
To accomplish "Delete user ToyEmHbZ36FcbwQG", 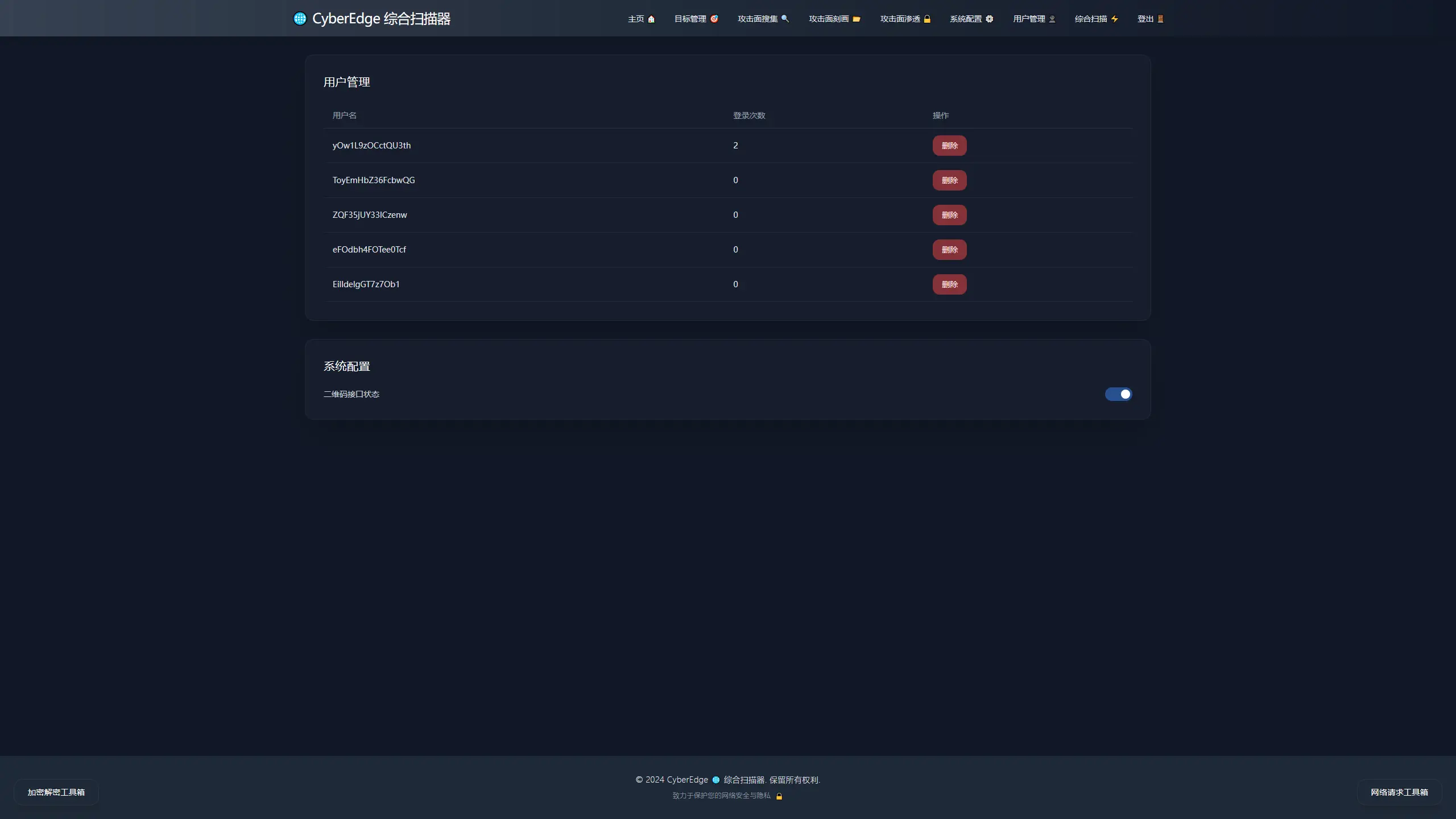I will tap(949, 180).
